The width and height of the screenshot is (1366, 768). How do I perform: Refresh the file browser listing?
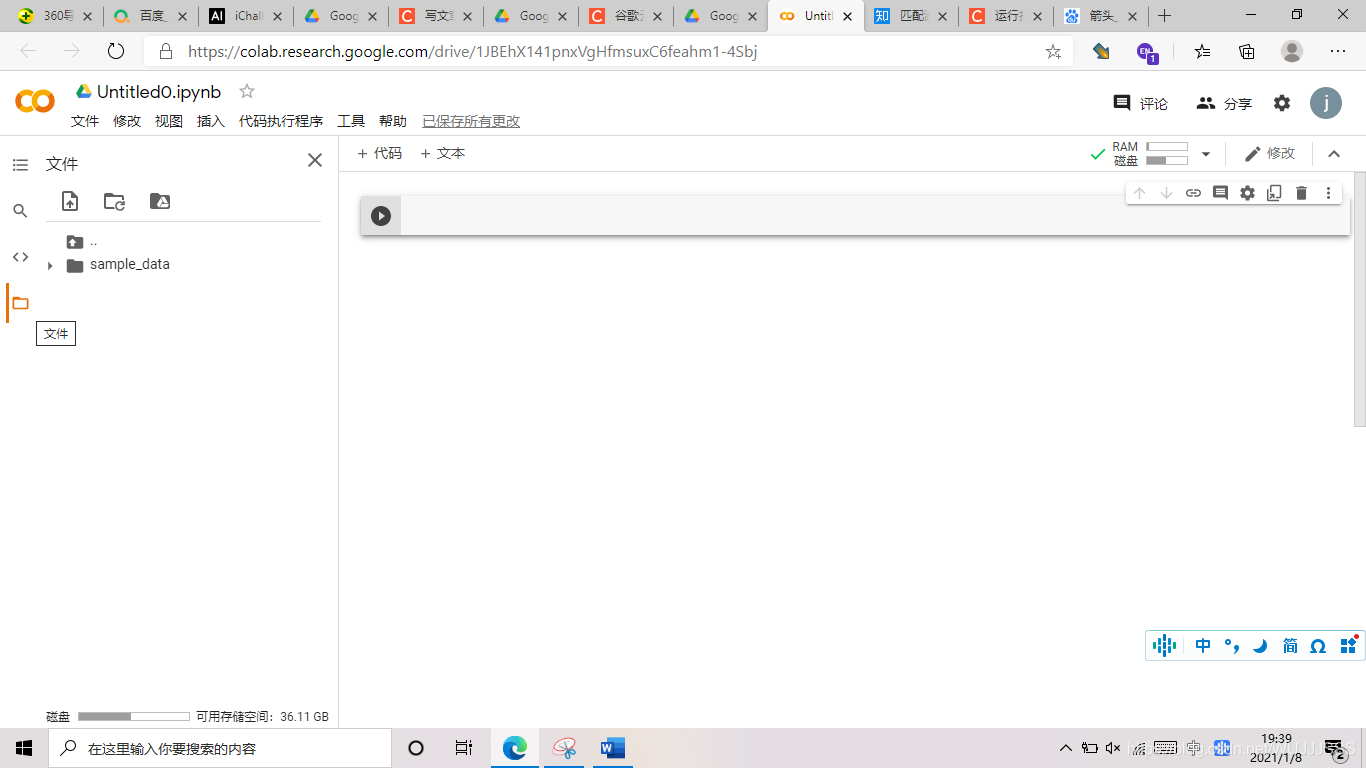pos(115,201)
